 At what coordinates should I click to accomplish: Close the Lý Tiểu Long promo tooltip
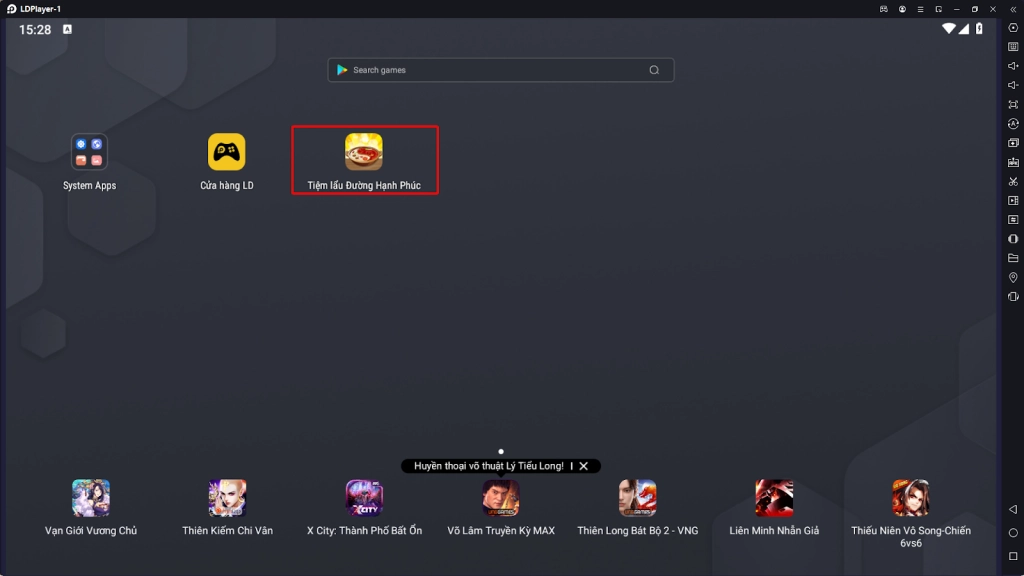tap(584, 466)
